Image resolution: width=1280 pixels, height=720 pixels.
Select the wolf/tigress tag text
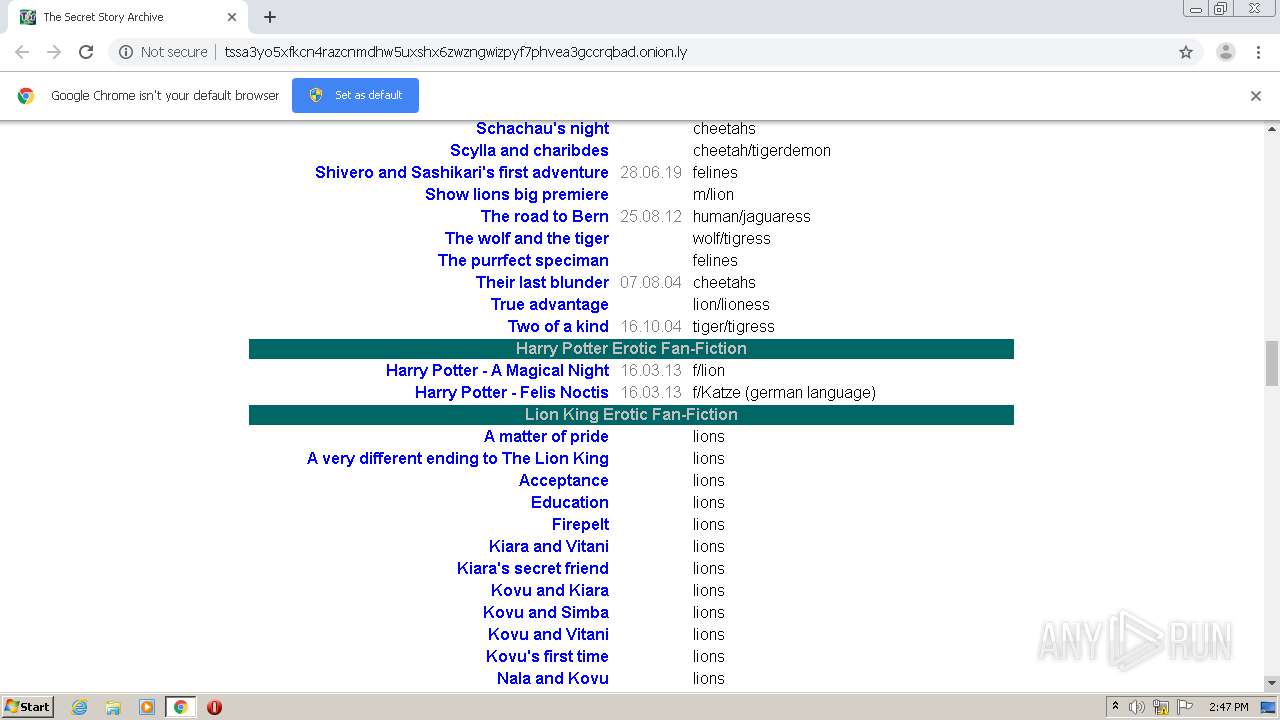click(732, 238)
